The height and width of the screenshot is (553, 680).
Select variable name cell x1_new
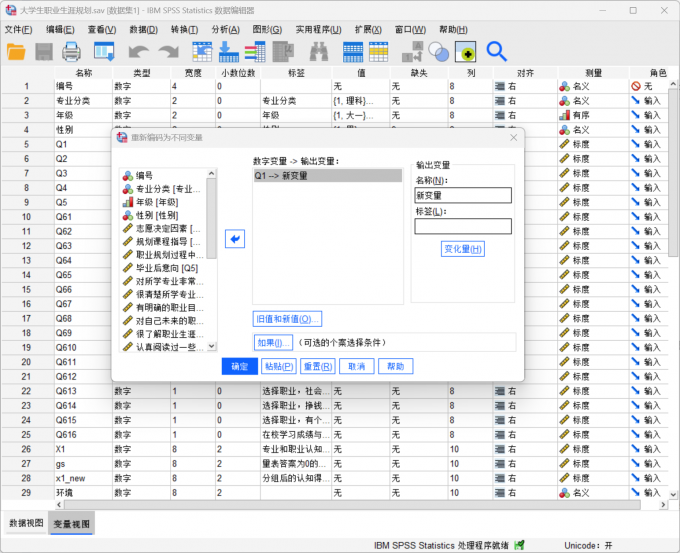(x=83, y=478)
